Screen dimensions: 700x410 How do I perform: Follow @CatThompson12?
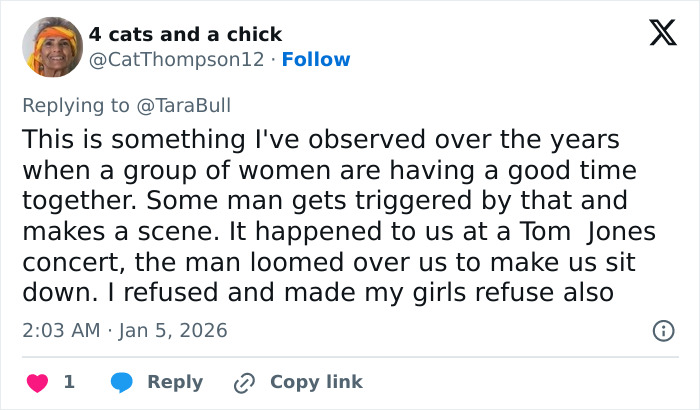click(x=316, y=60)
